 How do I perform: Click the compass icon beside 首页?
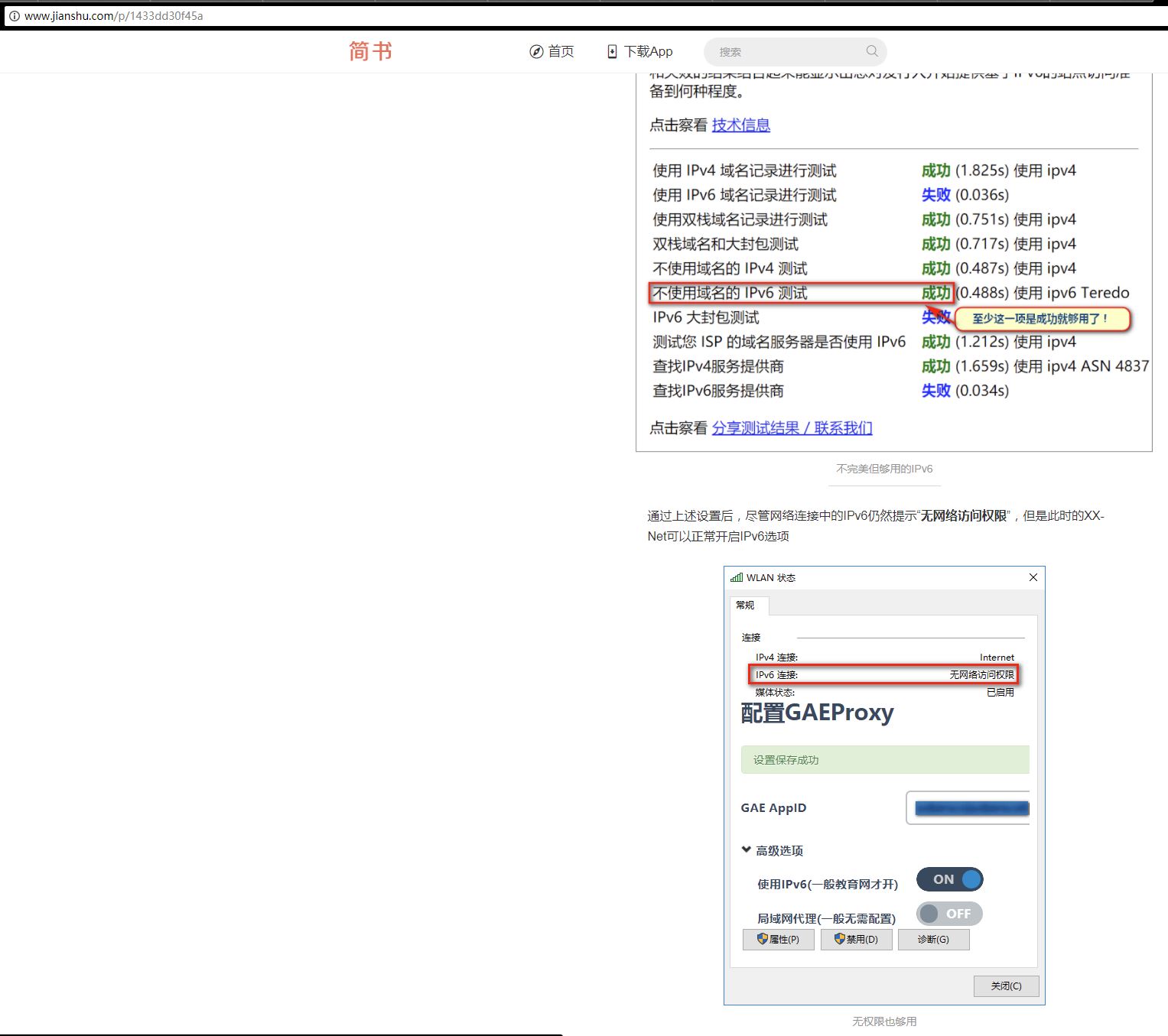(x=536, y=50)
